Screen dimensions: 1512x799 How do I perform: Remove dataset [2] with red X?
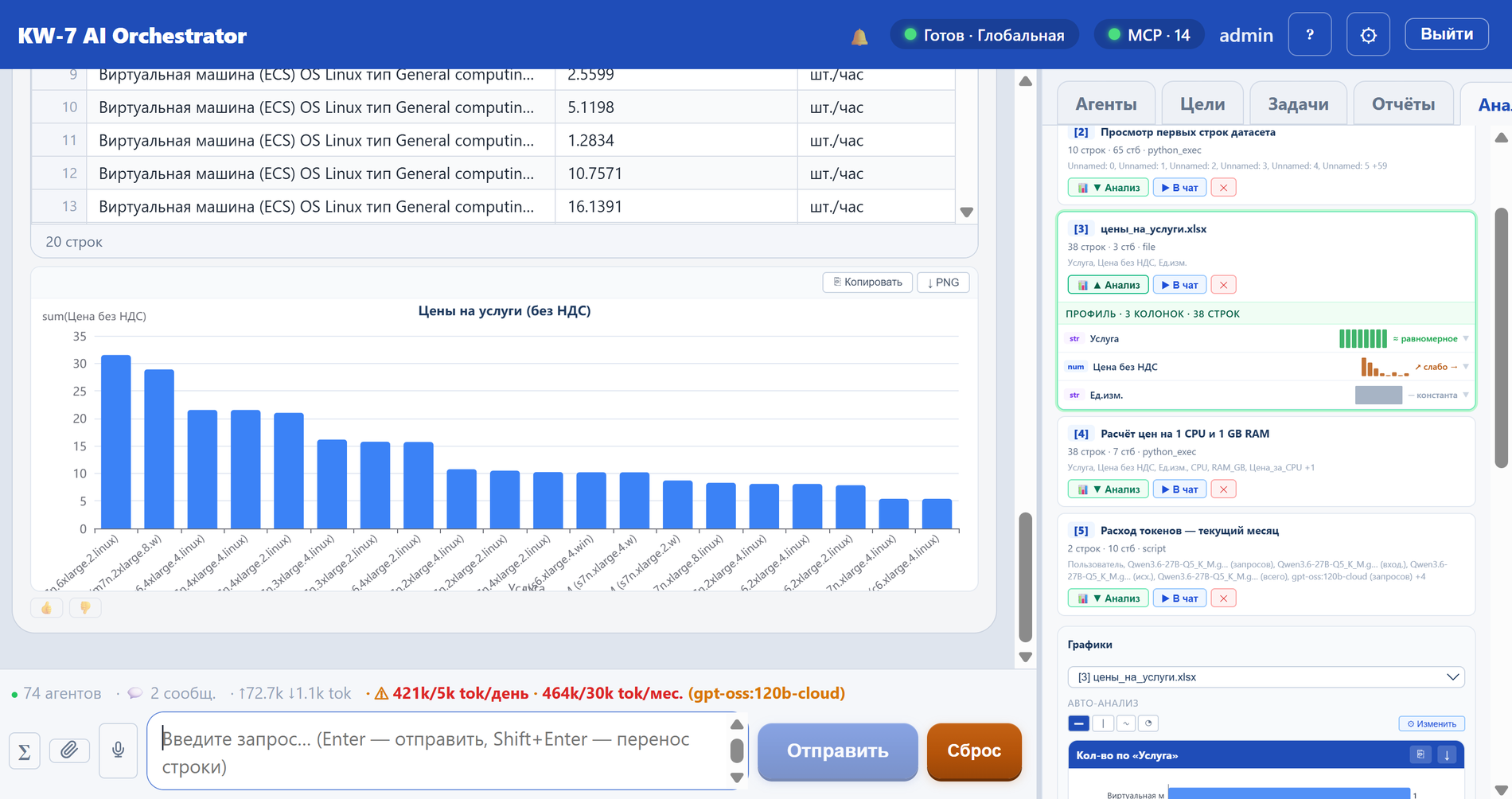coord(1223,188)
